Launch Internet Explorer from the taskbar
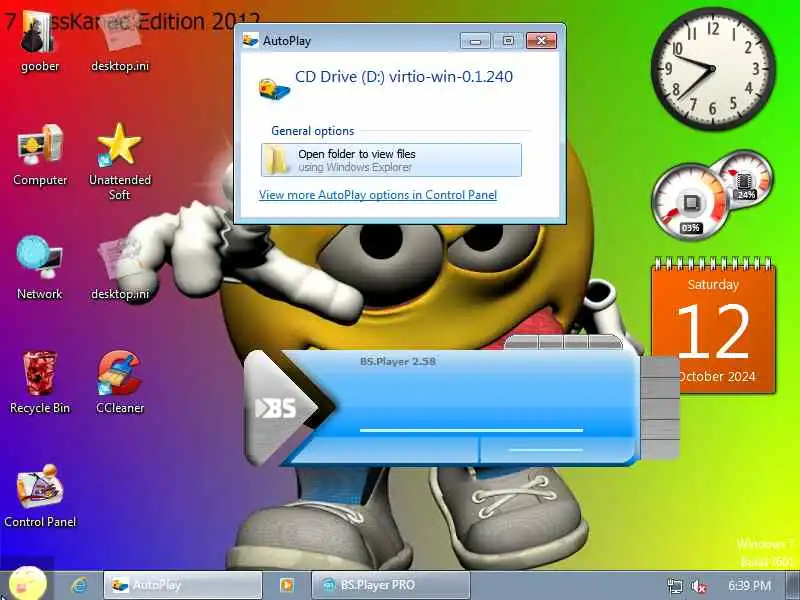800x600 pixels. 79,585
